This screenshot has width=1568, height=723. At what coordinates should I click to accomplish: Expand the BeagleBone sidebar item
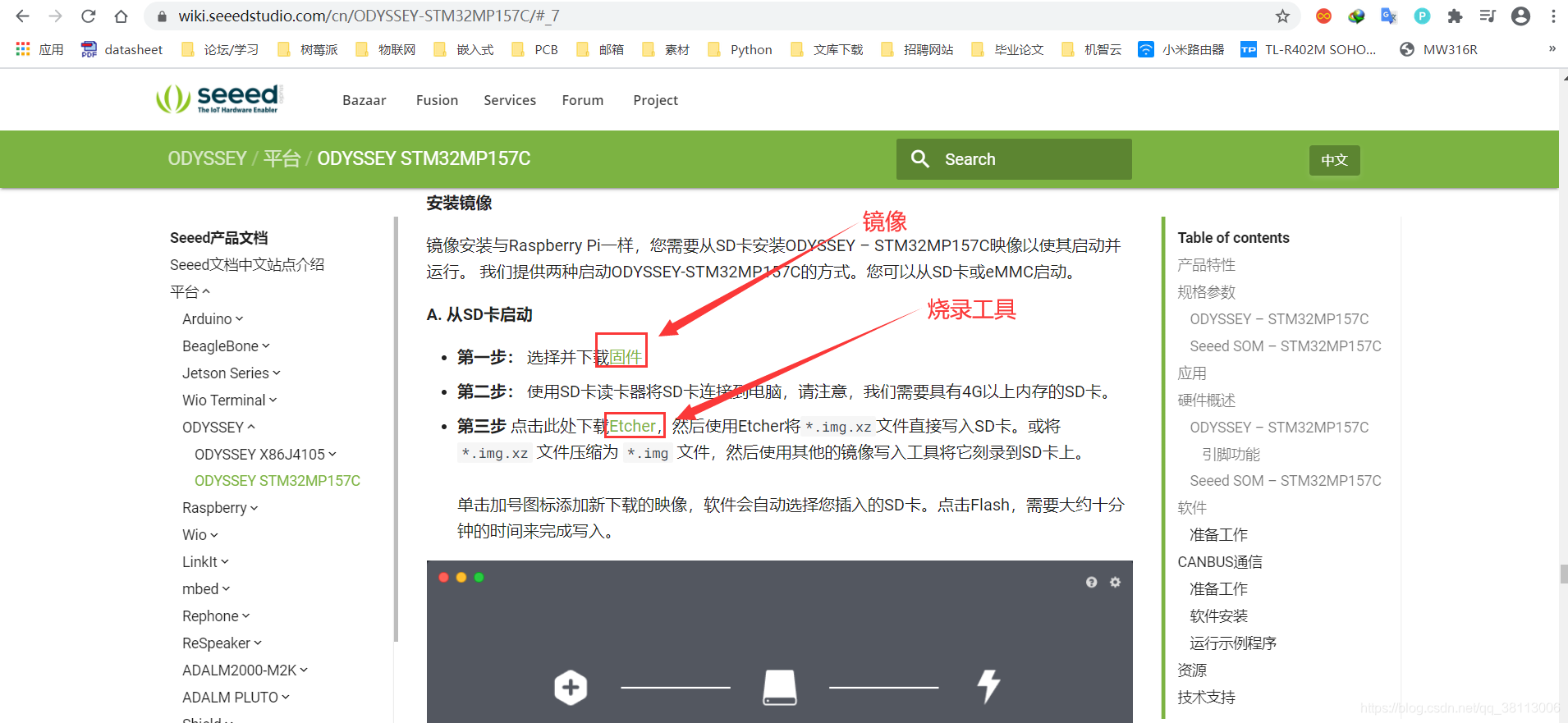226,345
